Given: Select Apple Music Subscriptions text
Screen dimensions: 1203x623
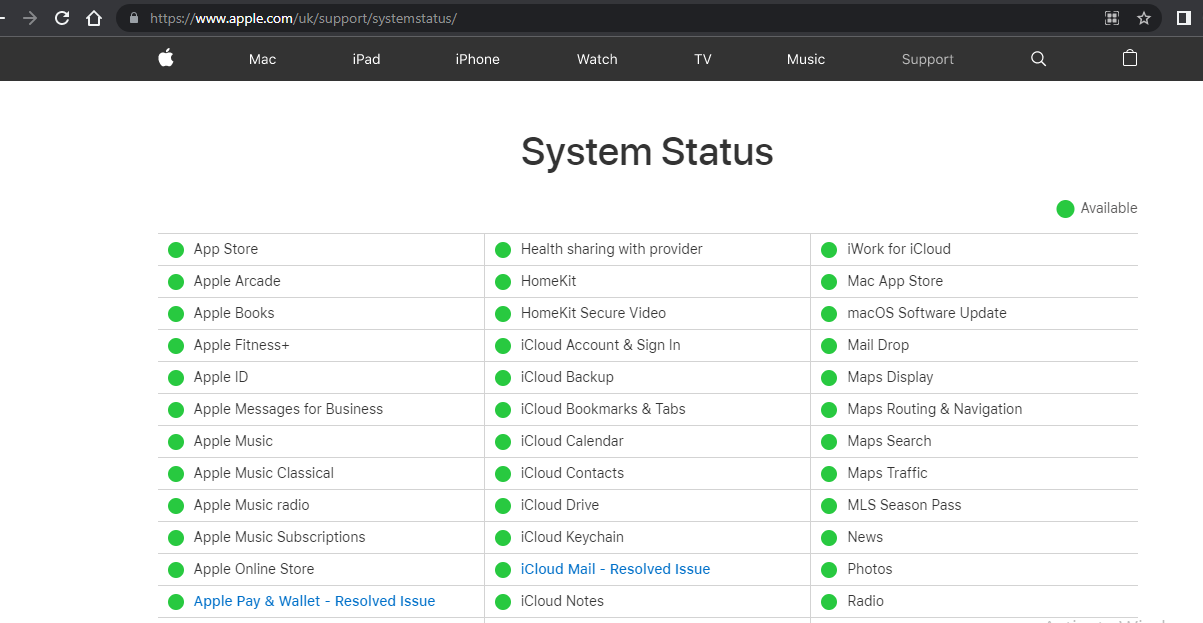Looking at the screenshot, I should point(280,537).
